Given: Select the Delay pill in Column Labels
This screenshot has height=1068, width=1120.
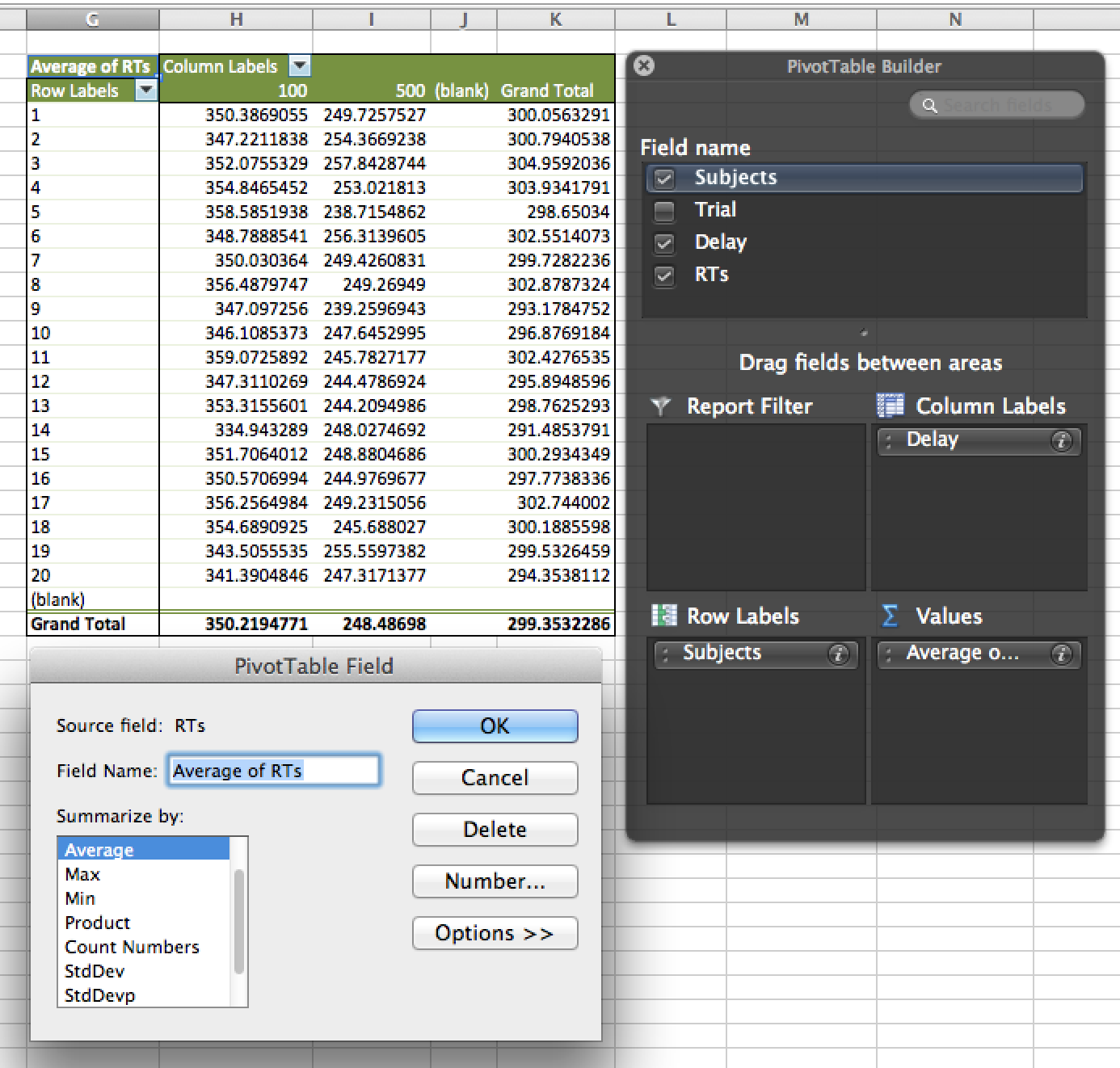Looking at the screenshot, I should 979,441.
